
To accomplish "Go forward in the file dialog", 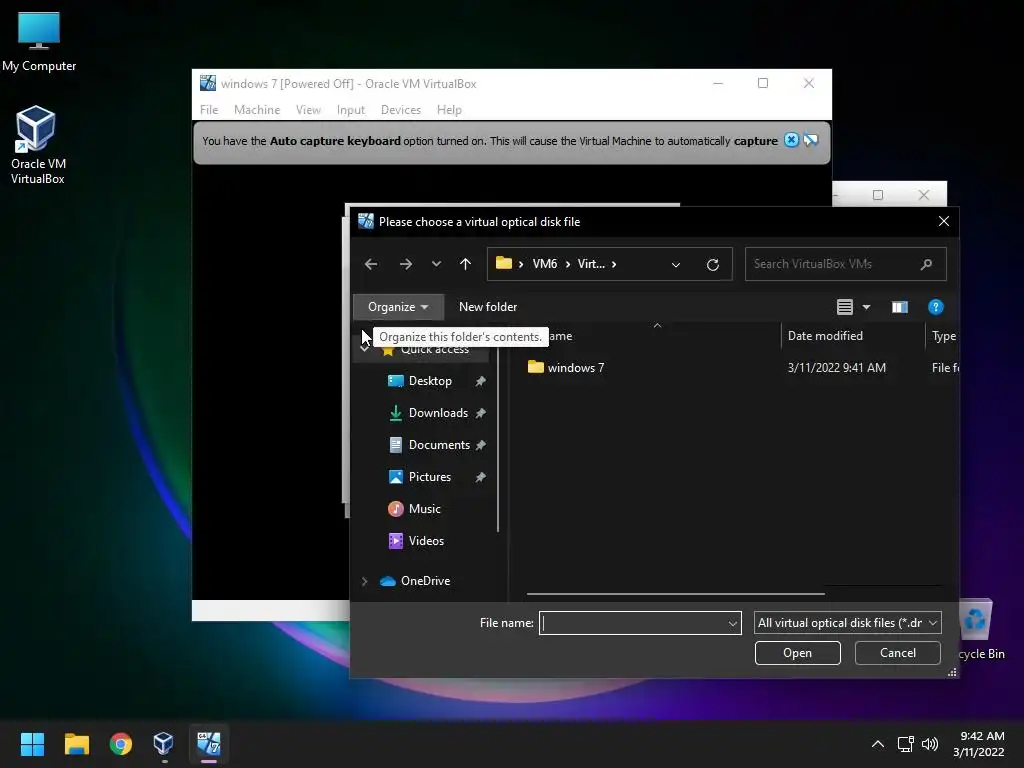I will pyautogui.click(x=406, y=264).
